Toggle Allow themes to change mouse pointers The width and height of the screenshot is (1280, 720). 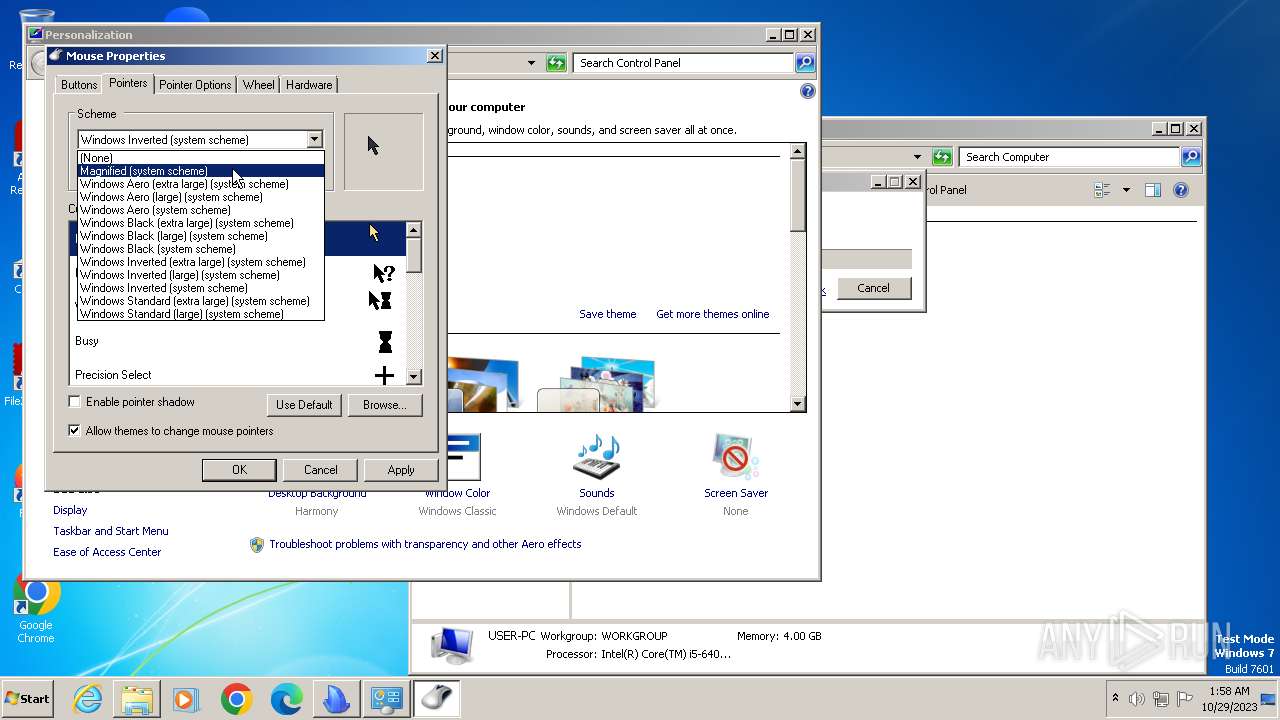tap(74, 431)
